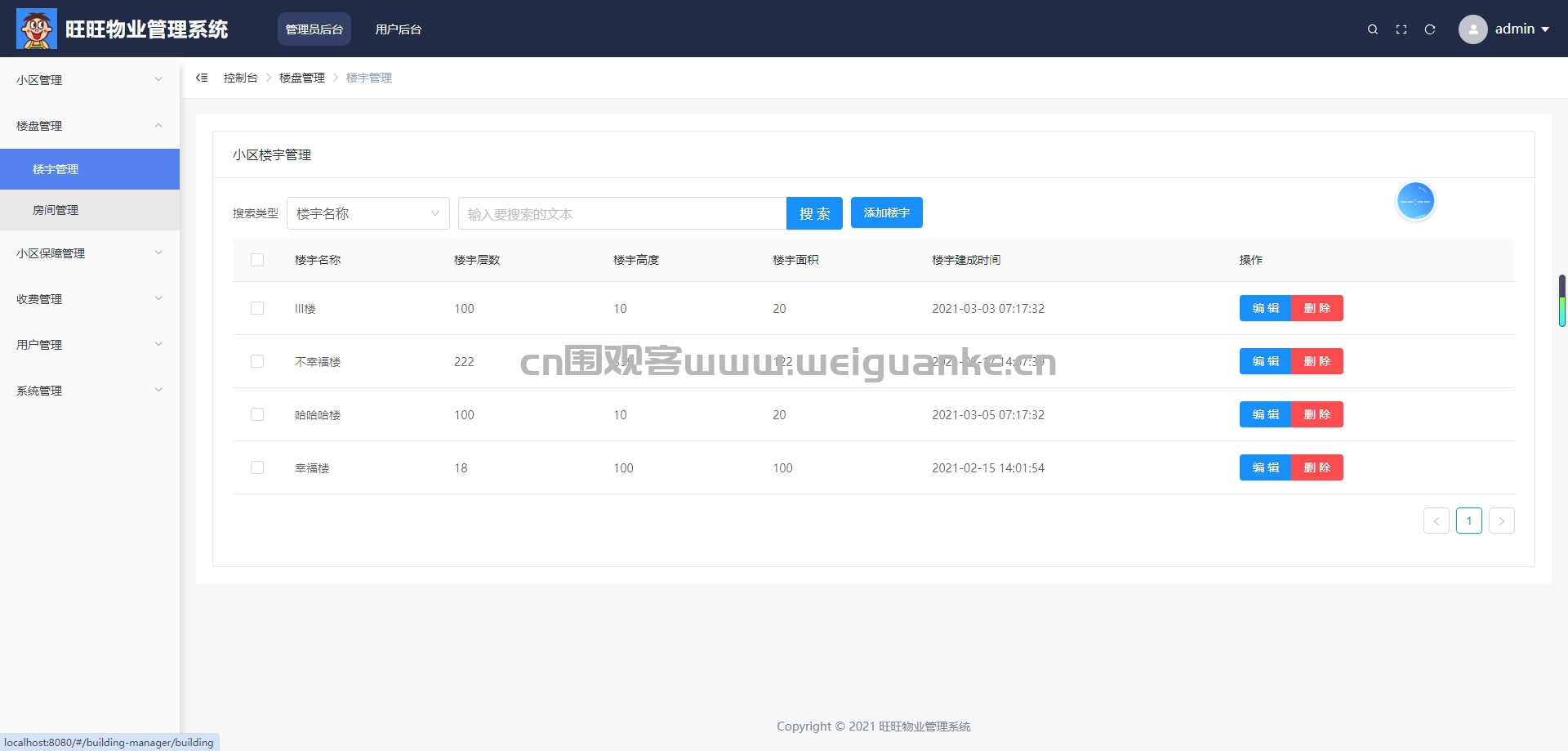Expand the 系统管理 sidebar menu
The image size is (1568, 751).
[90, 391]
